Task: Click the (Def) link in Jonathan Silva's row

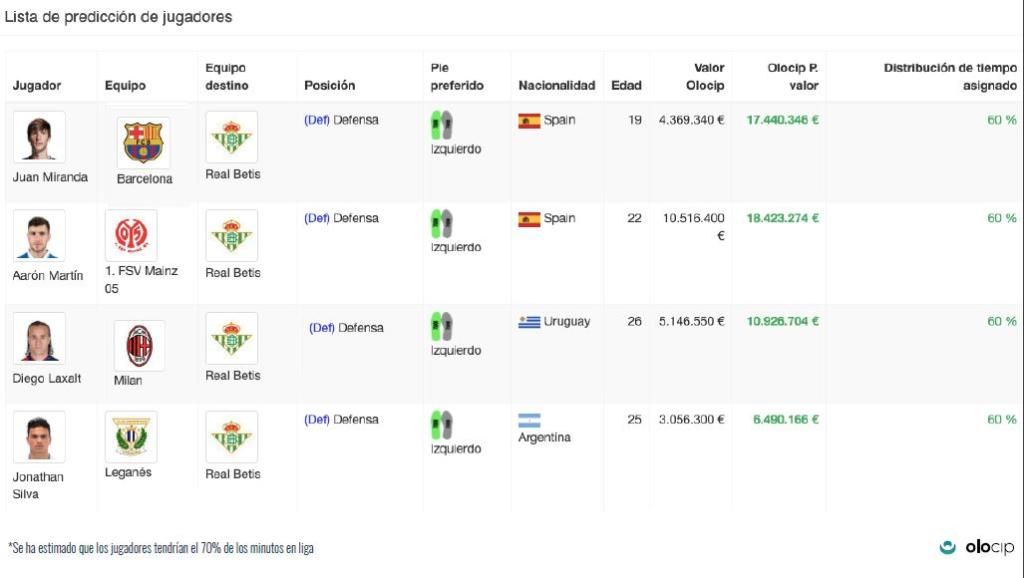Action: pyautogui.click(x=316, y=420)
